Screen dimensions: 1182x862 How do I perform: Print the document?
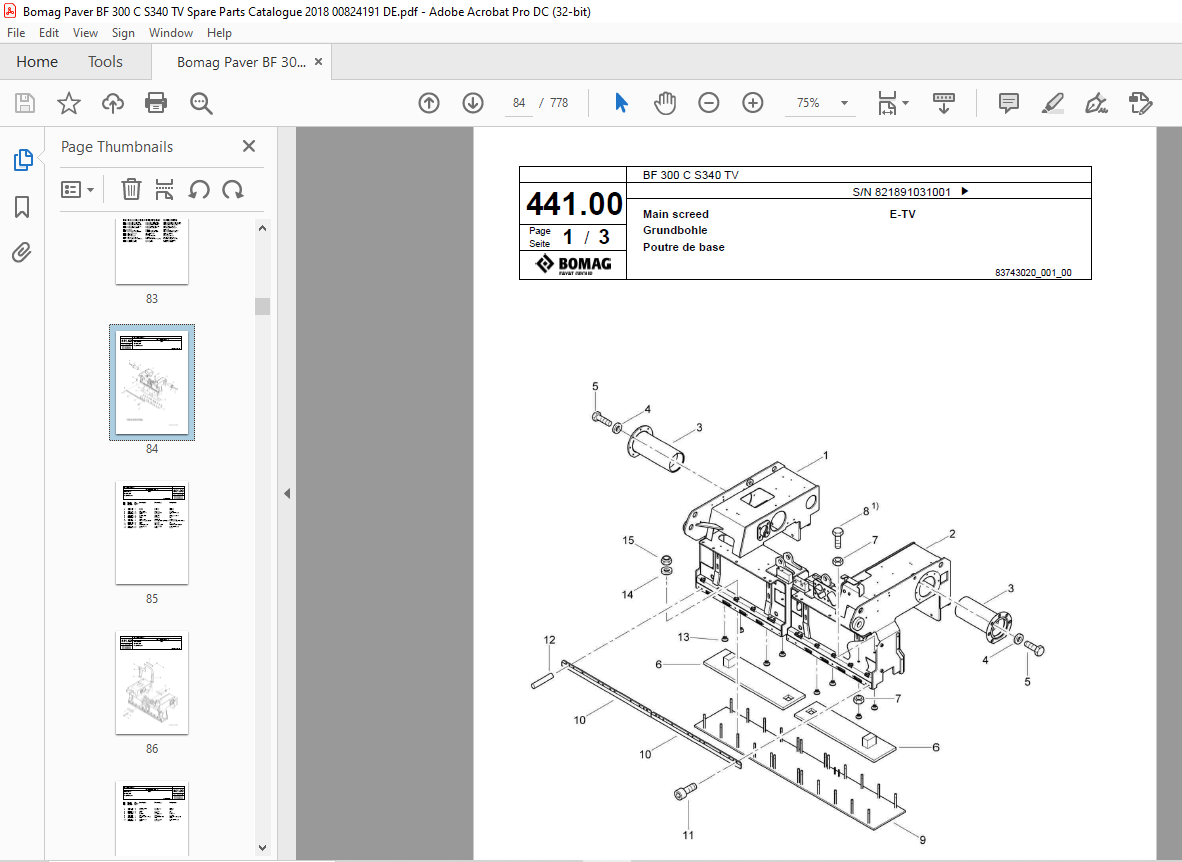[x=156, y=103]
